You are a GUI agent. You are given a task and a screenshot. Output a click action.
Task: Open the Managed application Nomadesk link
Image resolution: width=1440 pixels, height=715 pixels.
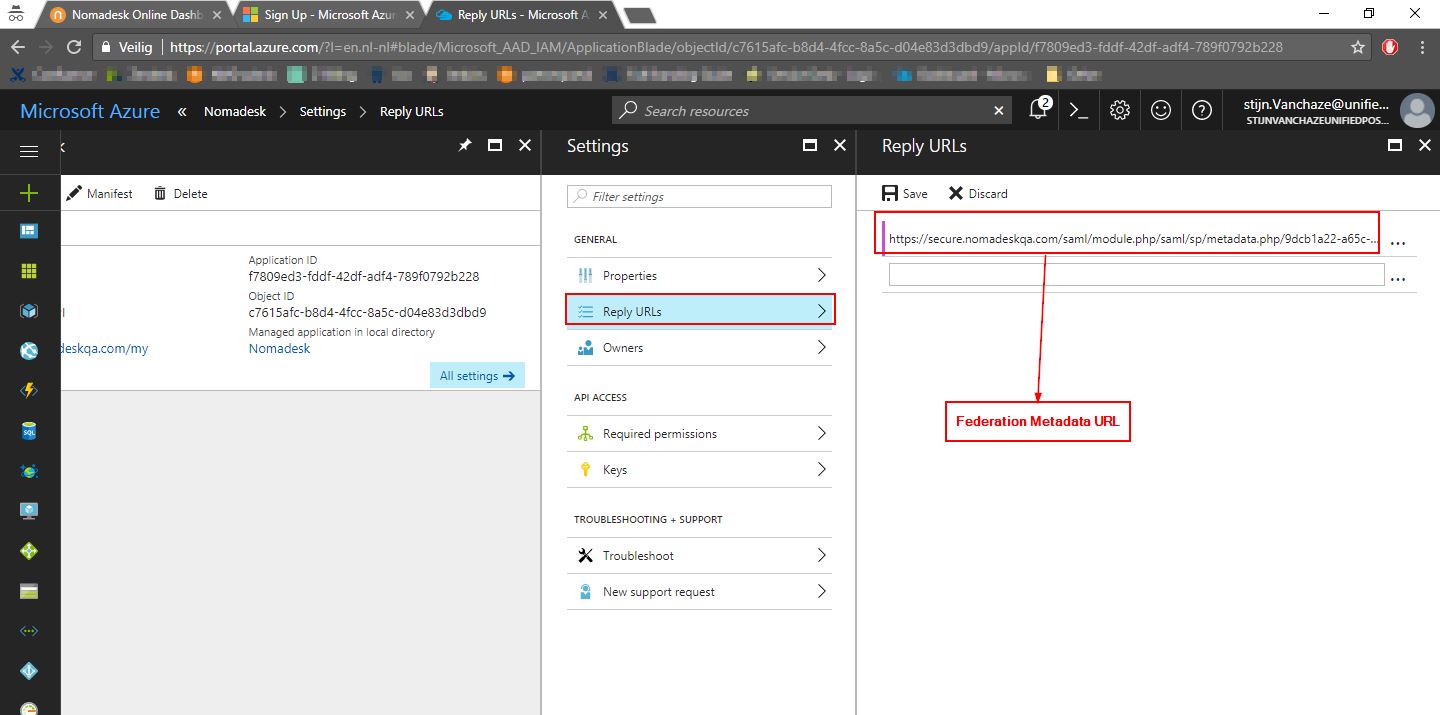click(279, 348)
